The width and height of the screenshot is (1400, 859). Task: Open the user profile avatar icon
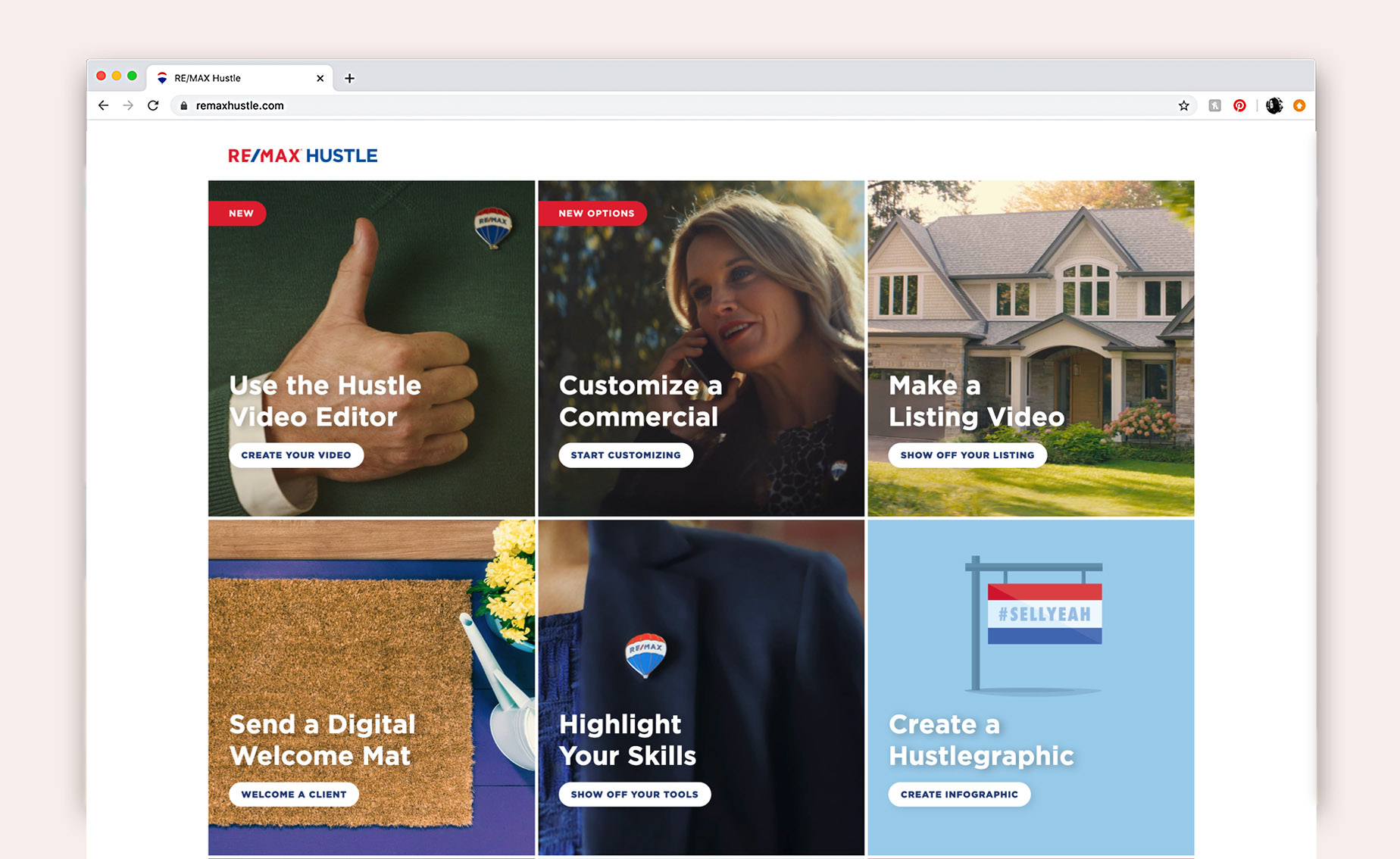pos(1274,105)
